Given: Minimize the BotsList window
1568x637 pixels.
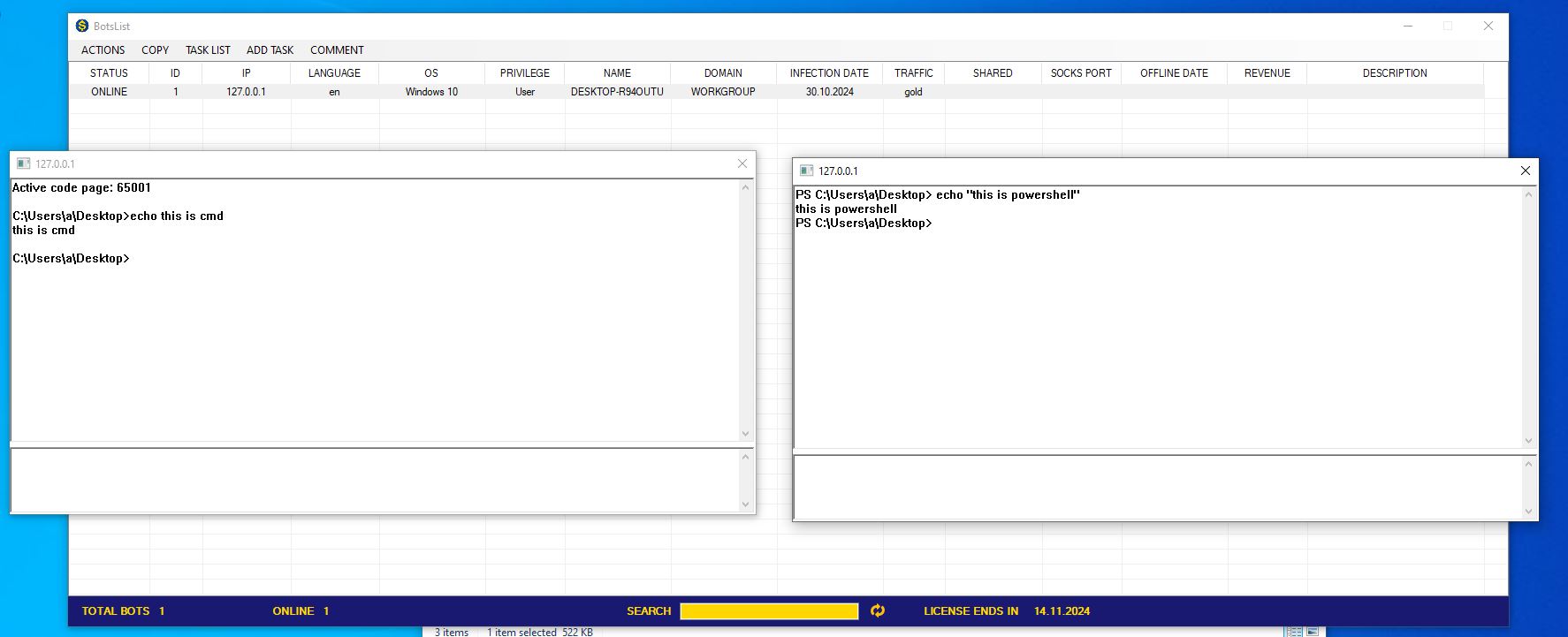Looking at the screenshot, I should coord(1408,26).
